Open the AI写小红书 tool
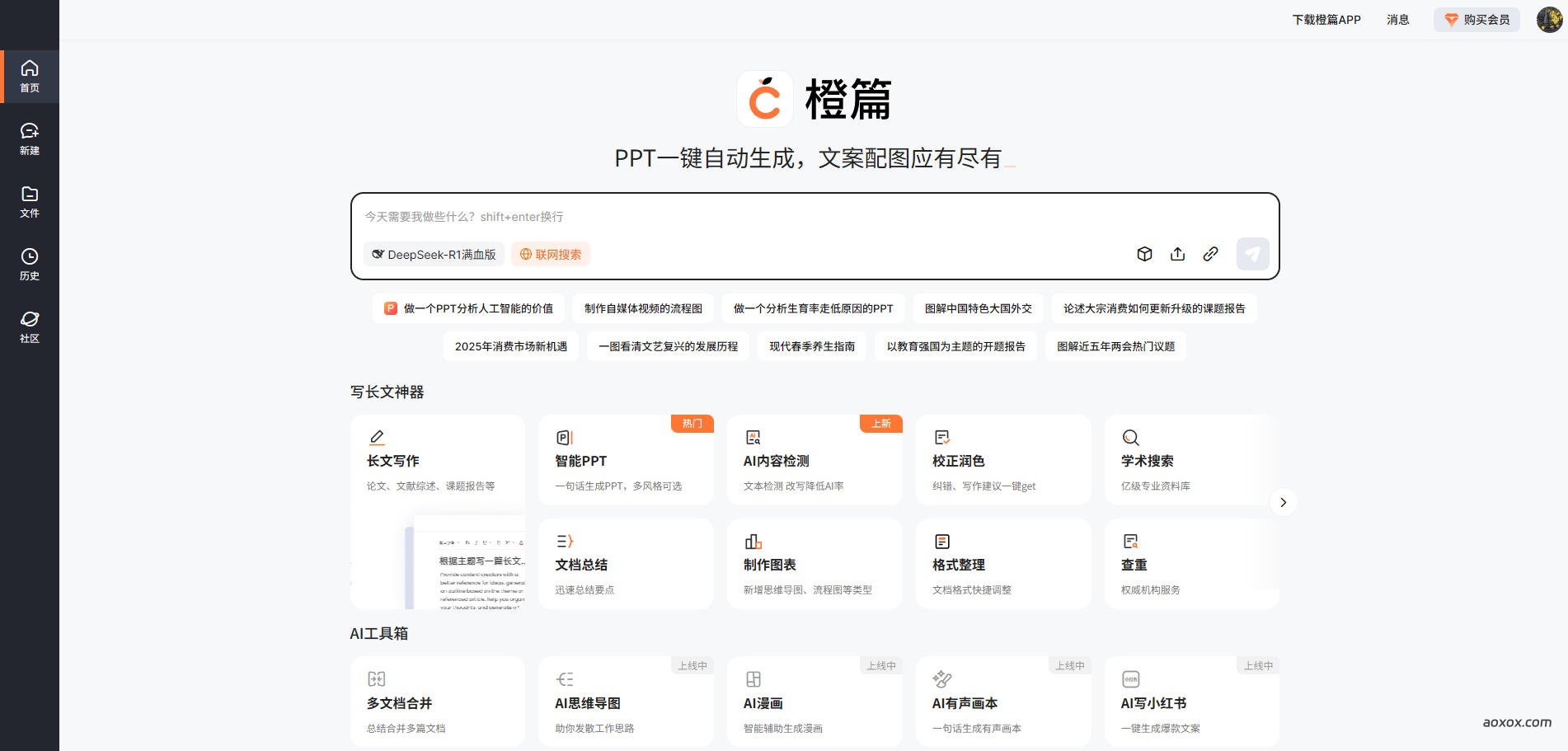The image size is (1568, 751). [x=1192, y=702]
